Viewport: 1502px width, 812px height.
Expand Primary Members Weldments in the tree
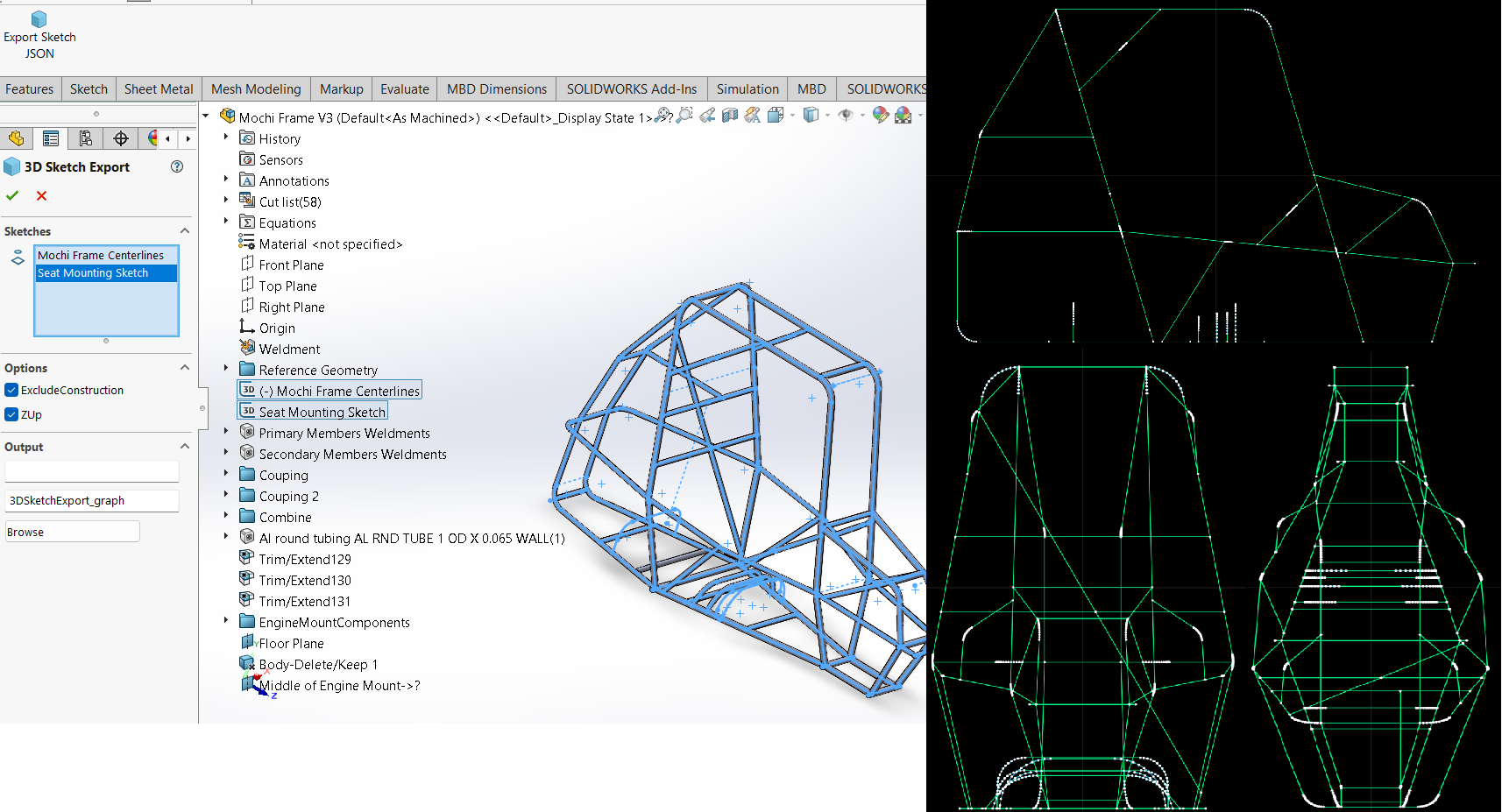[x=226, y=431]
